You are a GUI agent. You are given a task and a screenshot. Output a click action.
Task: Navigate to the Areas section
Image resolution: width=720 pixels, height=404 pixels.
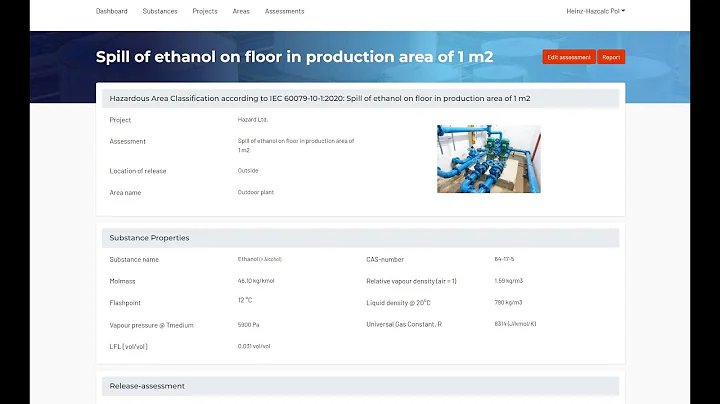pos(241,11)
